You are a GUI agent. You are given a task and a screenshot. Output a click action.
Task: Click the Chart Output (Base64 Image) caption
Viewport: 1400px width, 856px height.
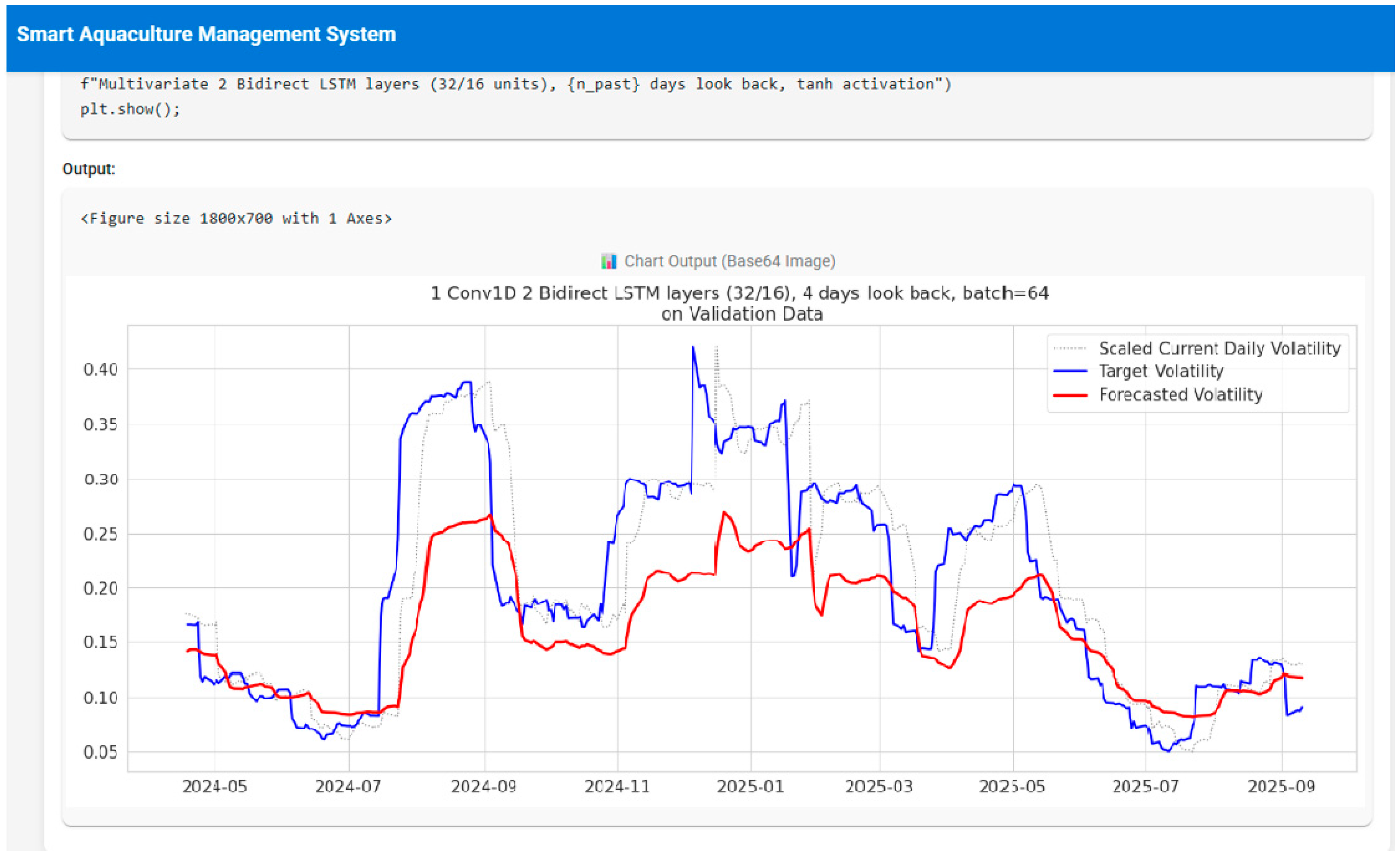tap(730, 261)
